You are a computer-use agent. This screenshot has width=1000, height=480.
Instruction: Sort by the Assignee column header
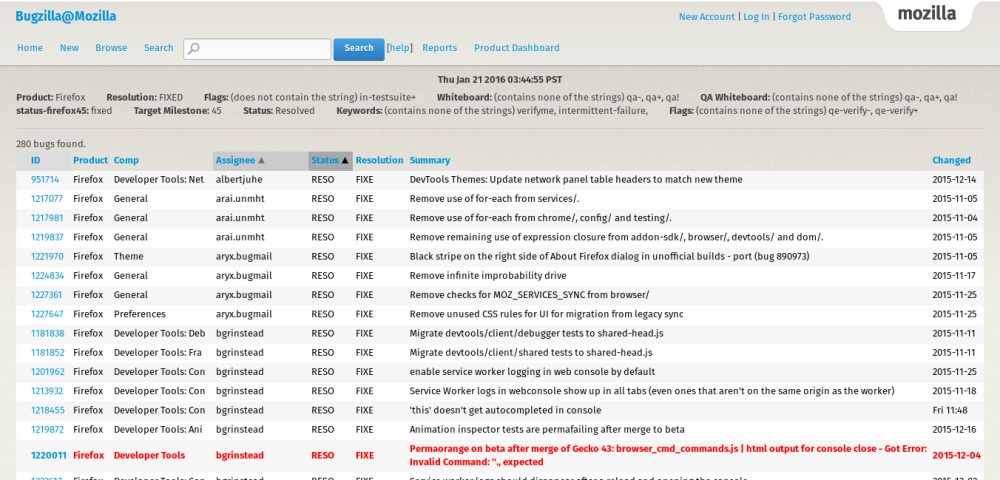point(235,161)
